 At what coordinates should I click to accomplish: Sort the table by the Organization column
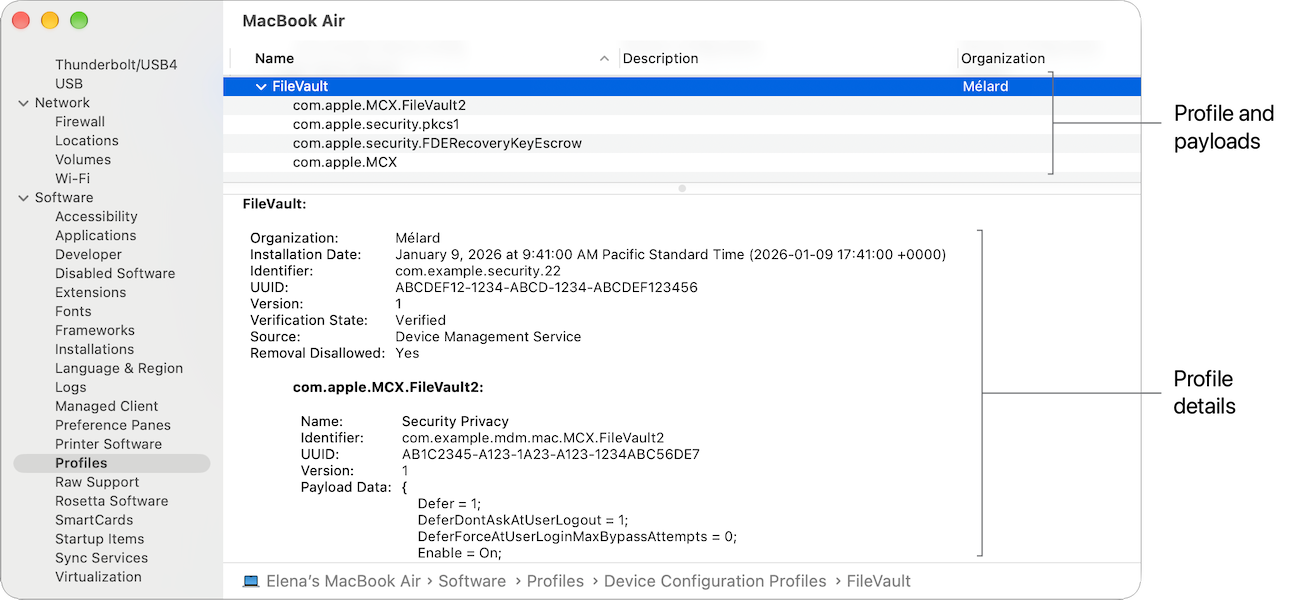coord(1003,59)
